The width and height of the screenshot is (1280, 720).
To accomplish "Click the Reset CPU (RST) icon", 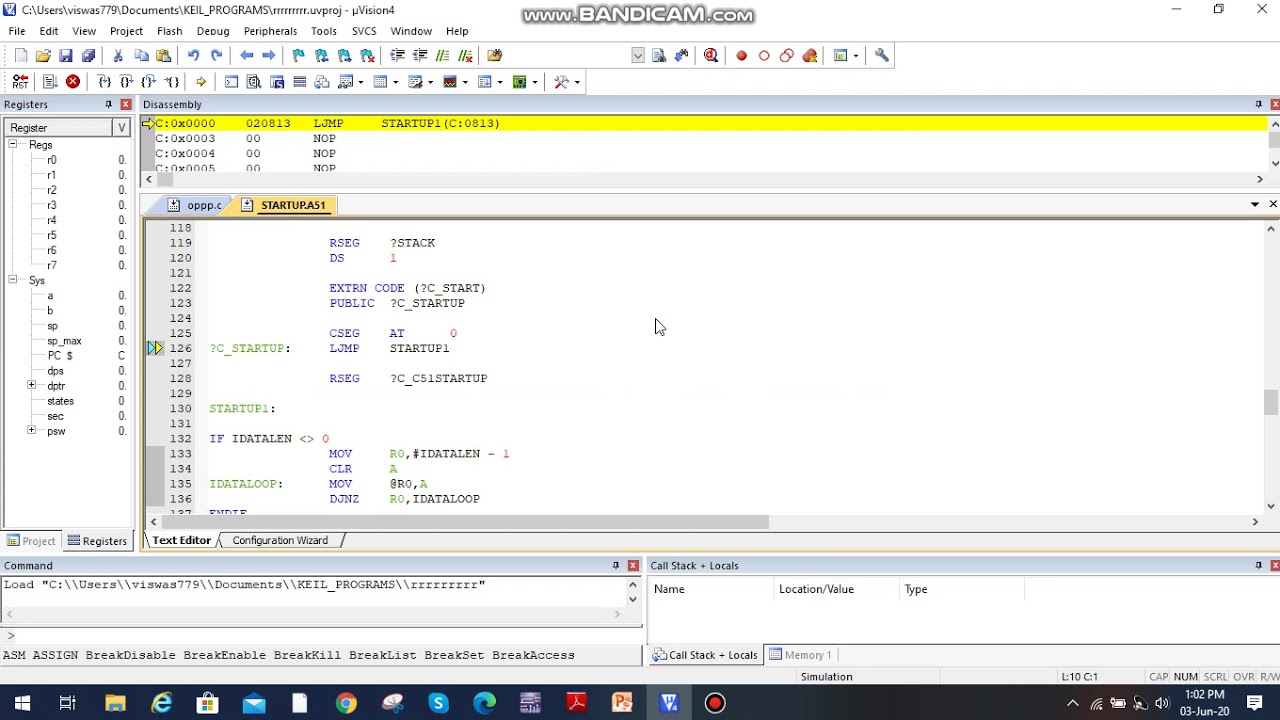I will click(x=20, y=82).
